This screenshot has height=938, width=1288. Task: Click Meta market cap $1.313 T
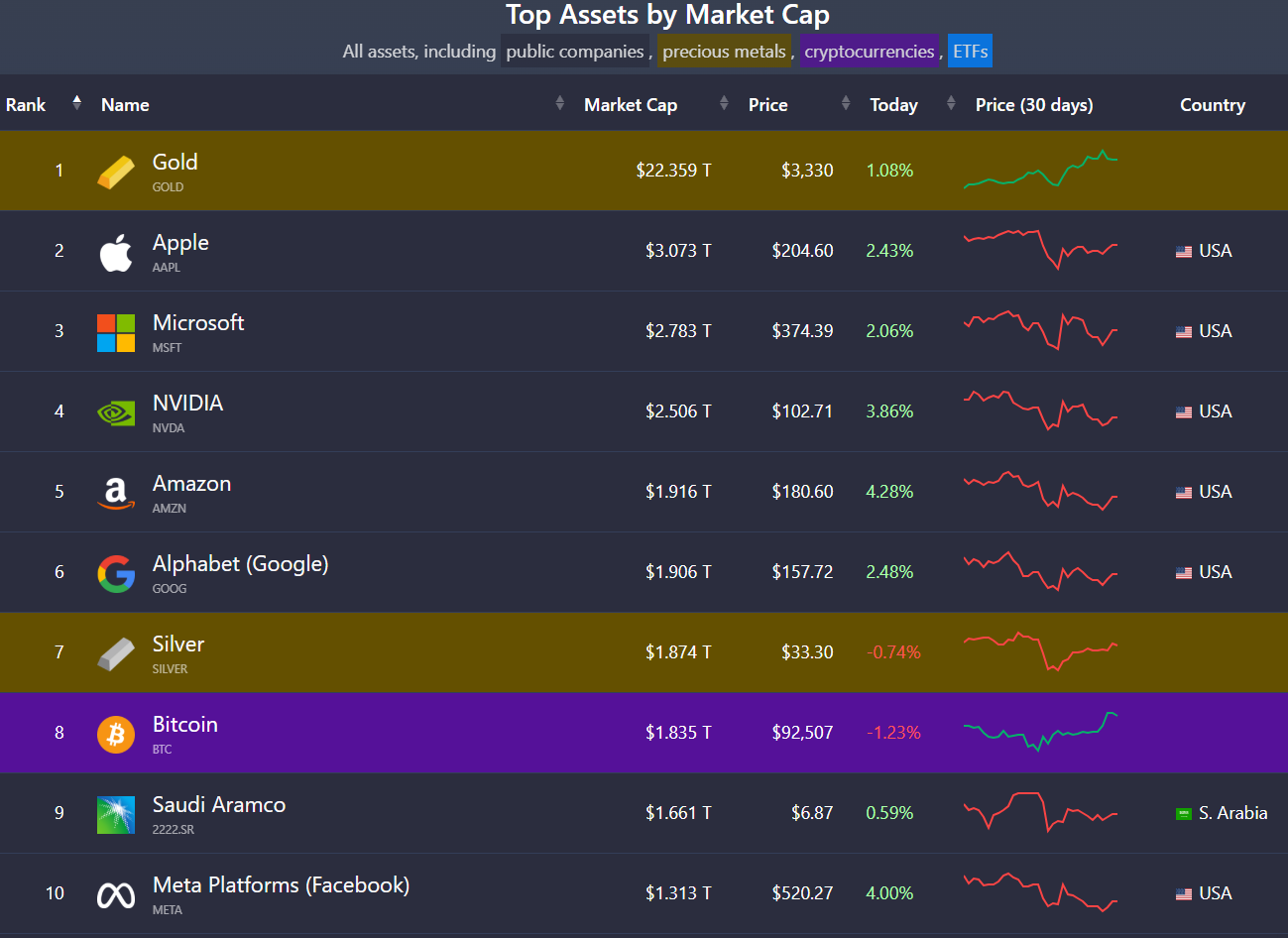point(678,893)
